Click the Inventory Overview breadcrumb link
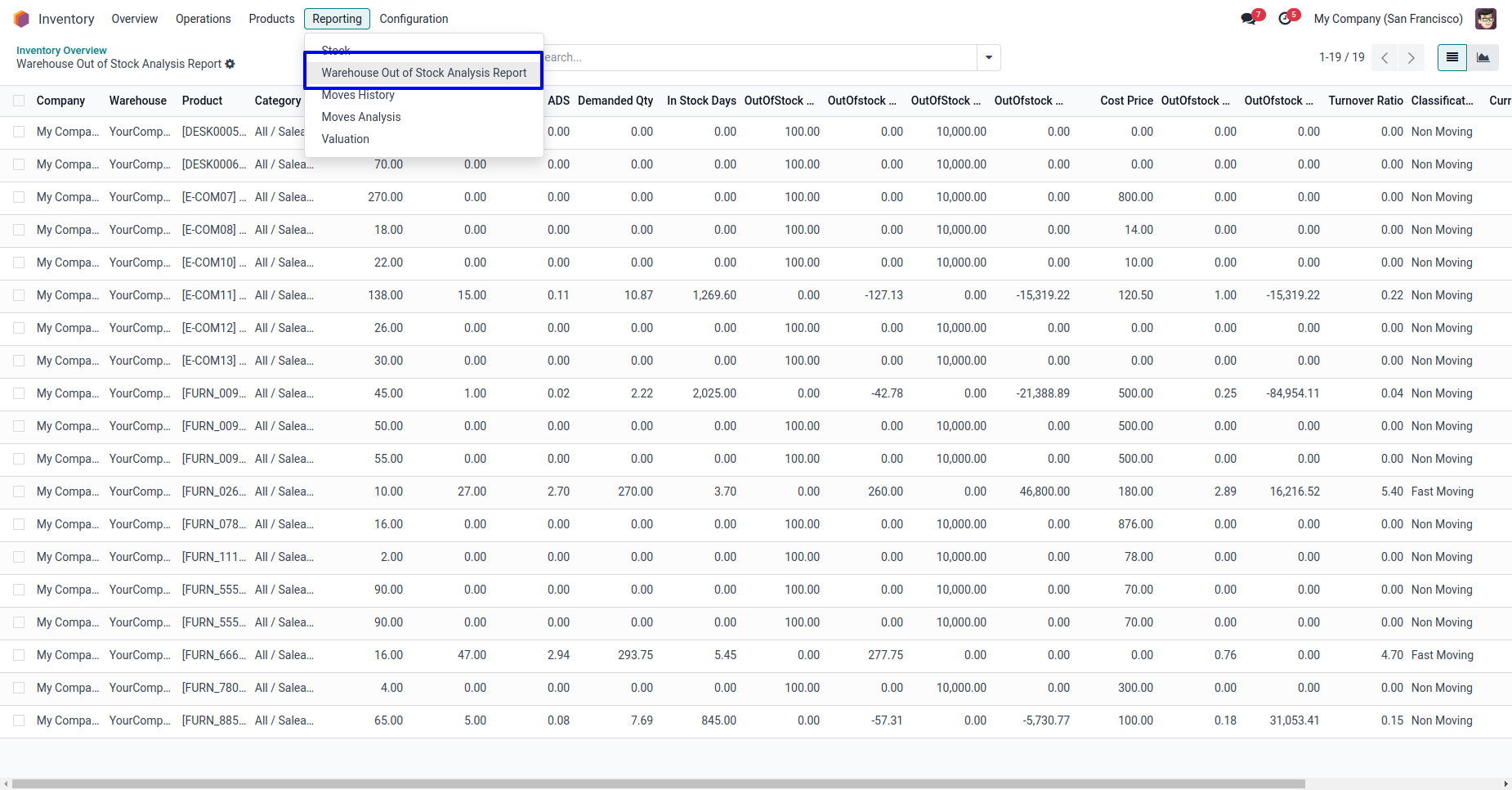The width and height of the screenshot is (1512, 790). pyautogui.click(x=61, y=50)
